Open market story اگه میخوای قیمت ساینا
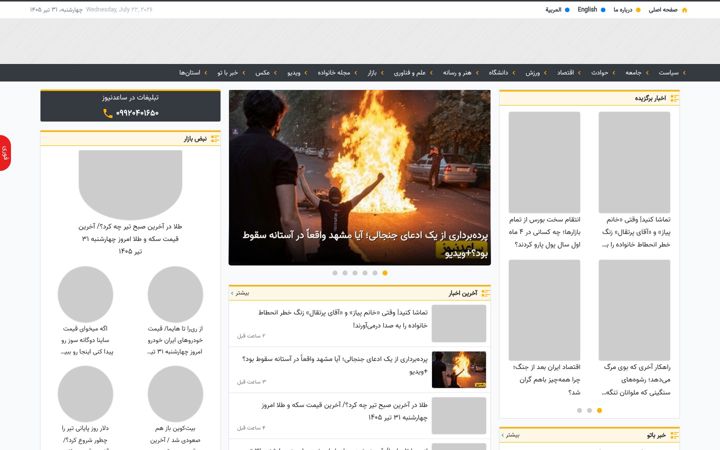720x450 pixels. (x=85, y=340)
